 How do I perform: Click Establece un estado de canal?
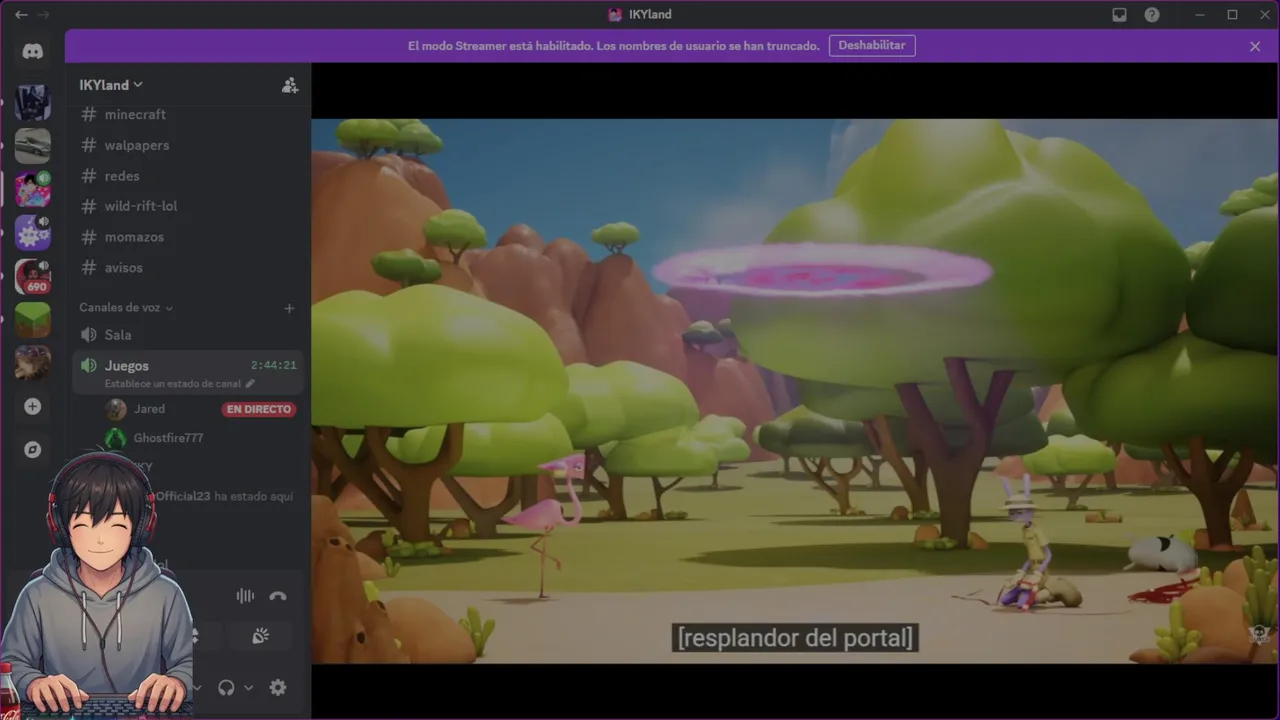tap(173, 384)
